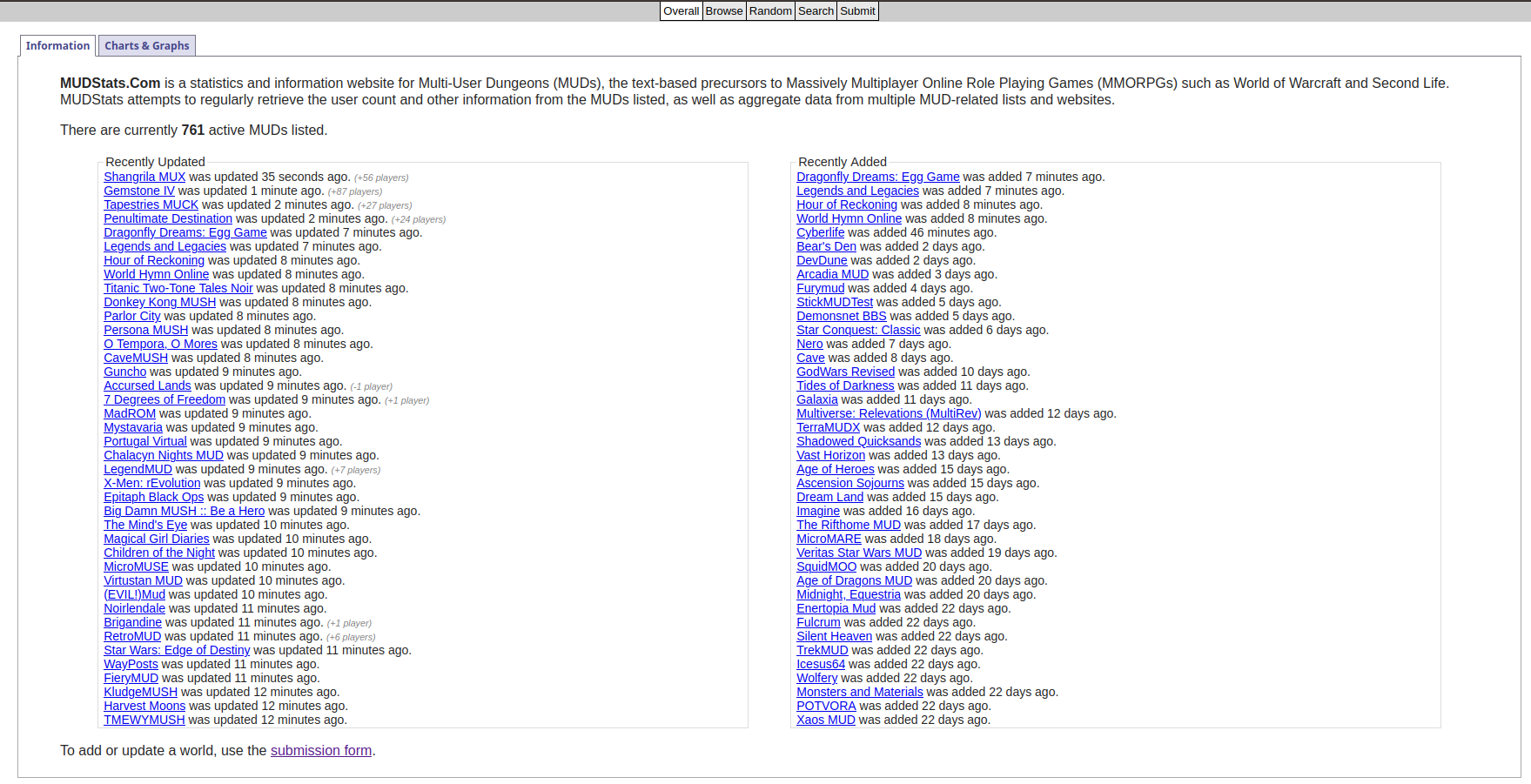The width and height of the screenshot is (1531, 784).
Task: Open O Tempora, O Mores link
Action: coord(160,344)
